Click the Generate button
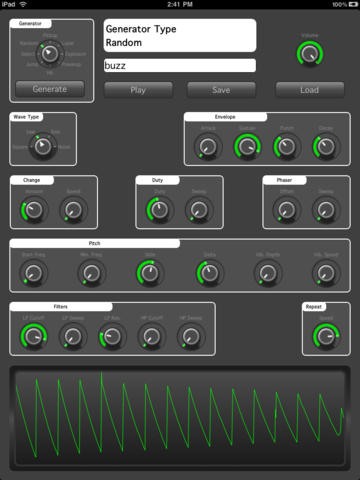The width and height of the screenshot is (360, 480). pos(50,89)
